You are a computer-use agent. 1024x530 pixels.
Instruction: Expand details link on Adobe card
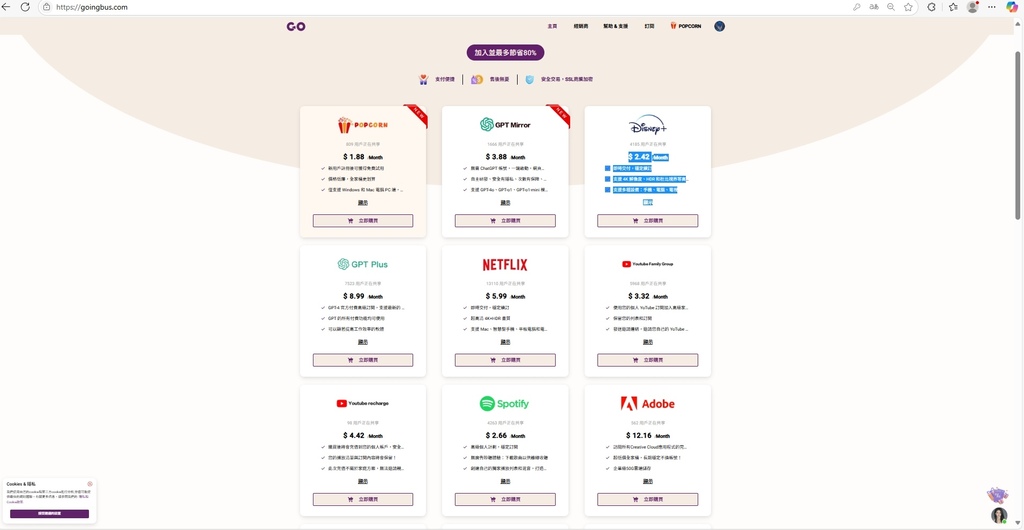click(x=647, y=481)
